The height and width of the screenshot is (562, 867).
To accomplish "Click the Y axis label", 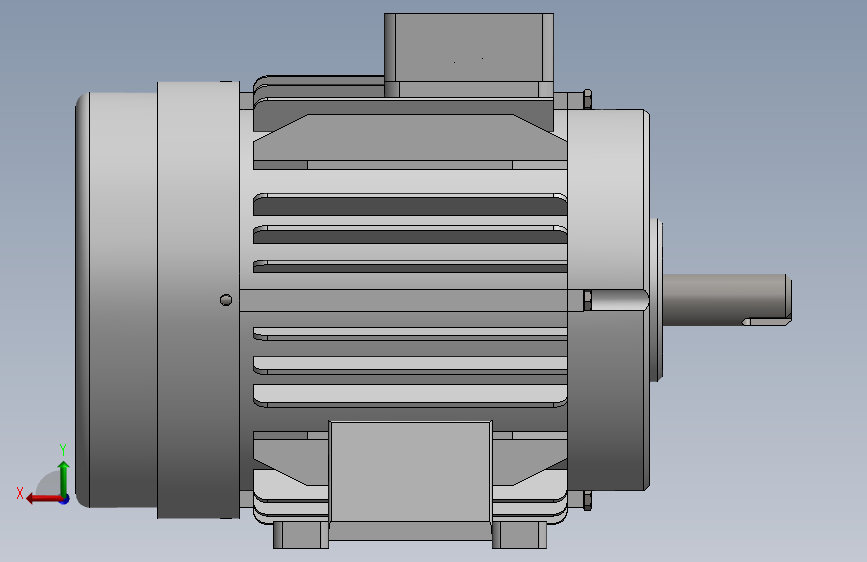I will click(x=63, y=449).
